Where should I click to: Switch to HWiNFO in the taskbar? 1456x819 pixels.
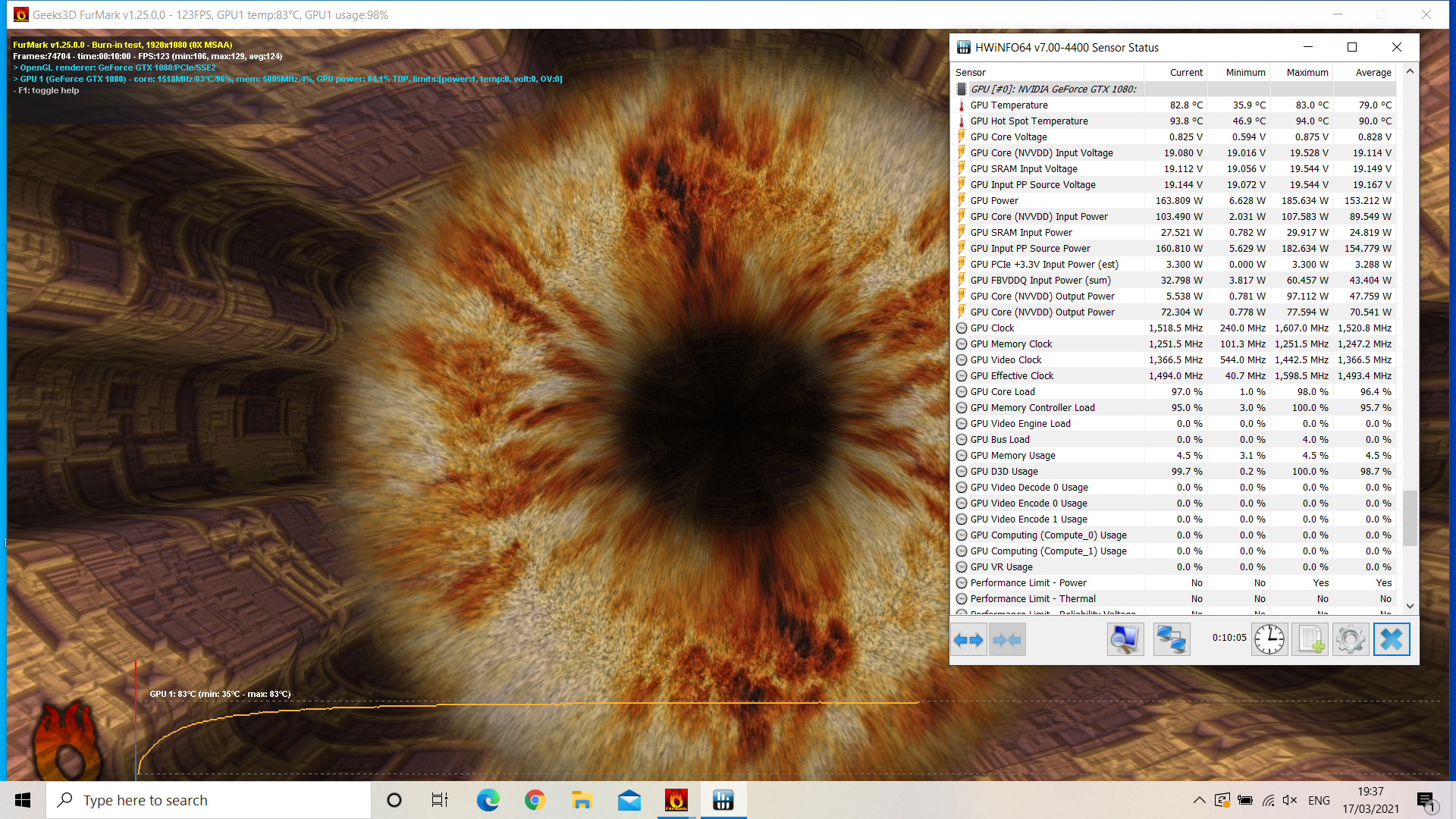(x=723, y=800)
